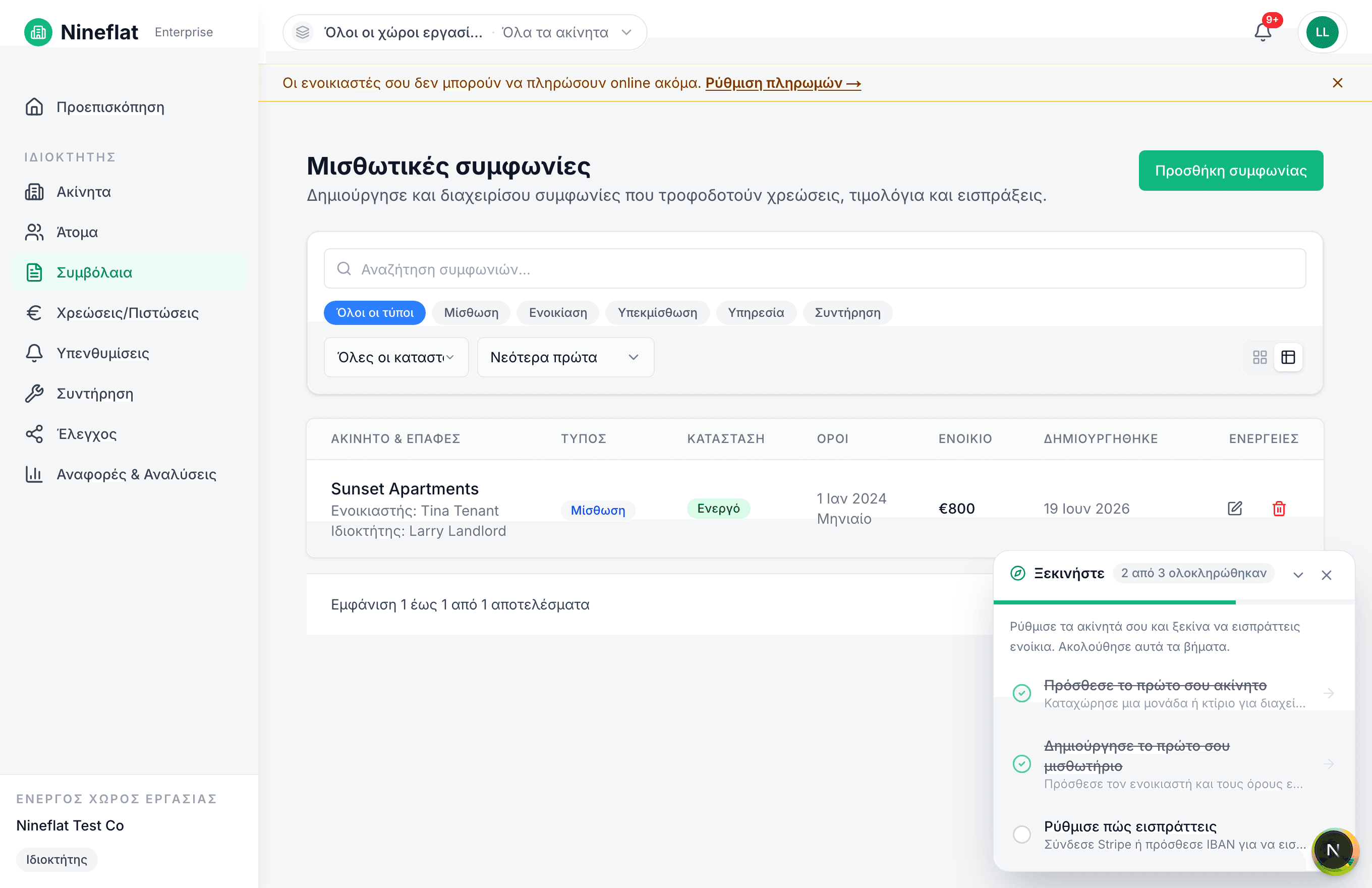Collapse the Ξεκινήστε checklist panel
Viewport: 1372px width, 888px height.
pos(1298,575)
